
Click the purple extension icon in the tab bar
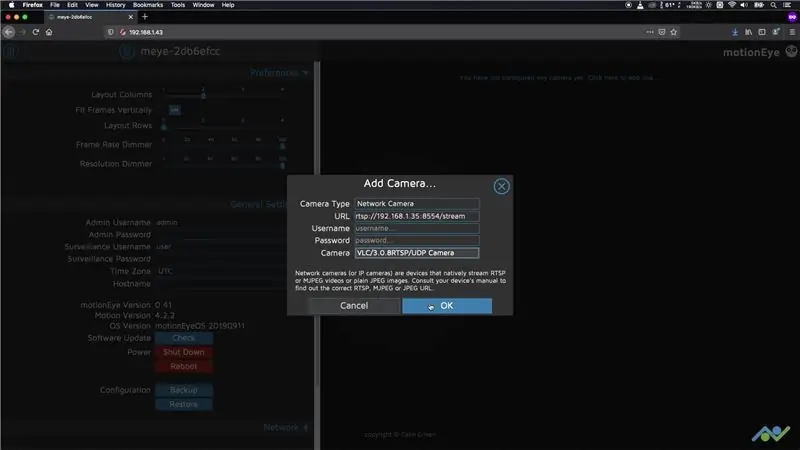(x=792, y=17)
